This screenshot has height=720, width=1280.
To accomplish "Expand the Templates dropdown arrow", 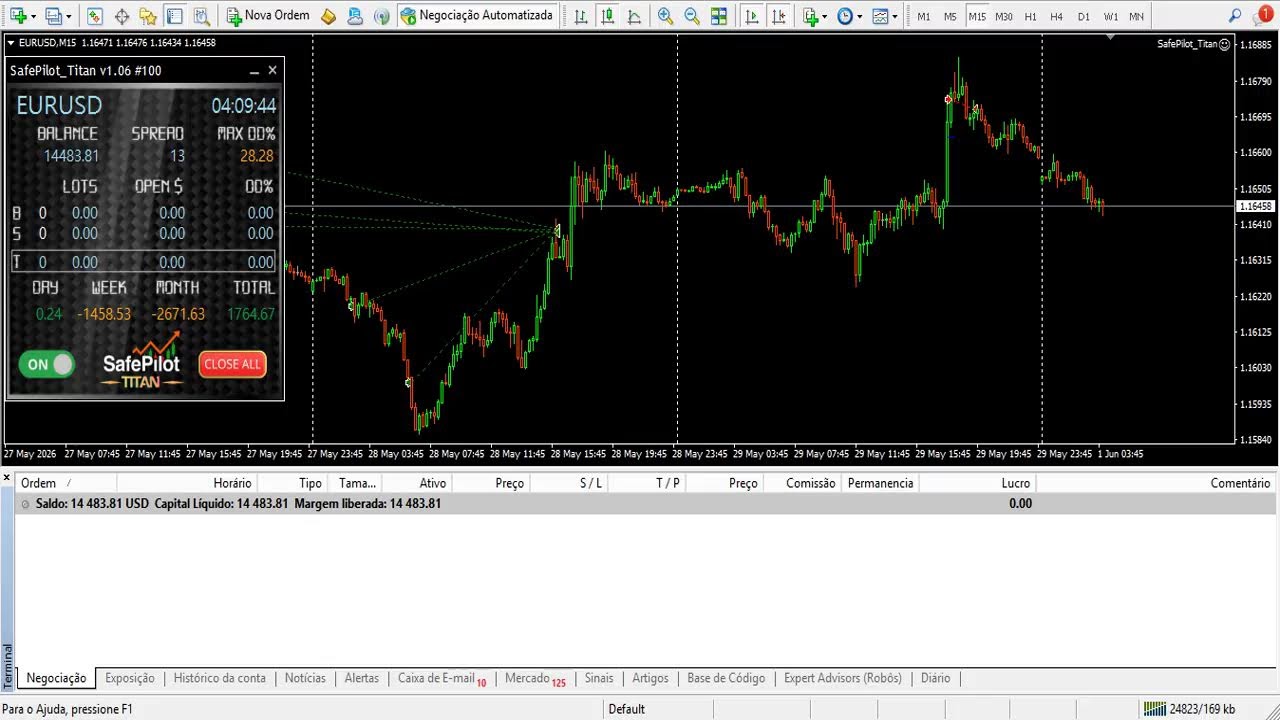I will (x=894, y=17).
